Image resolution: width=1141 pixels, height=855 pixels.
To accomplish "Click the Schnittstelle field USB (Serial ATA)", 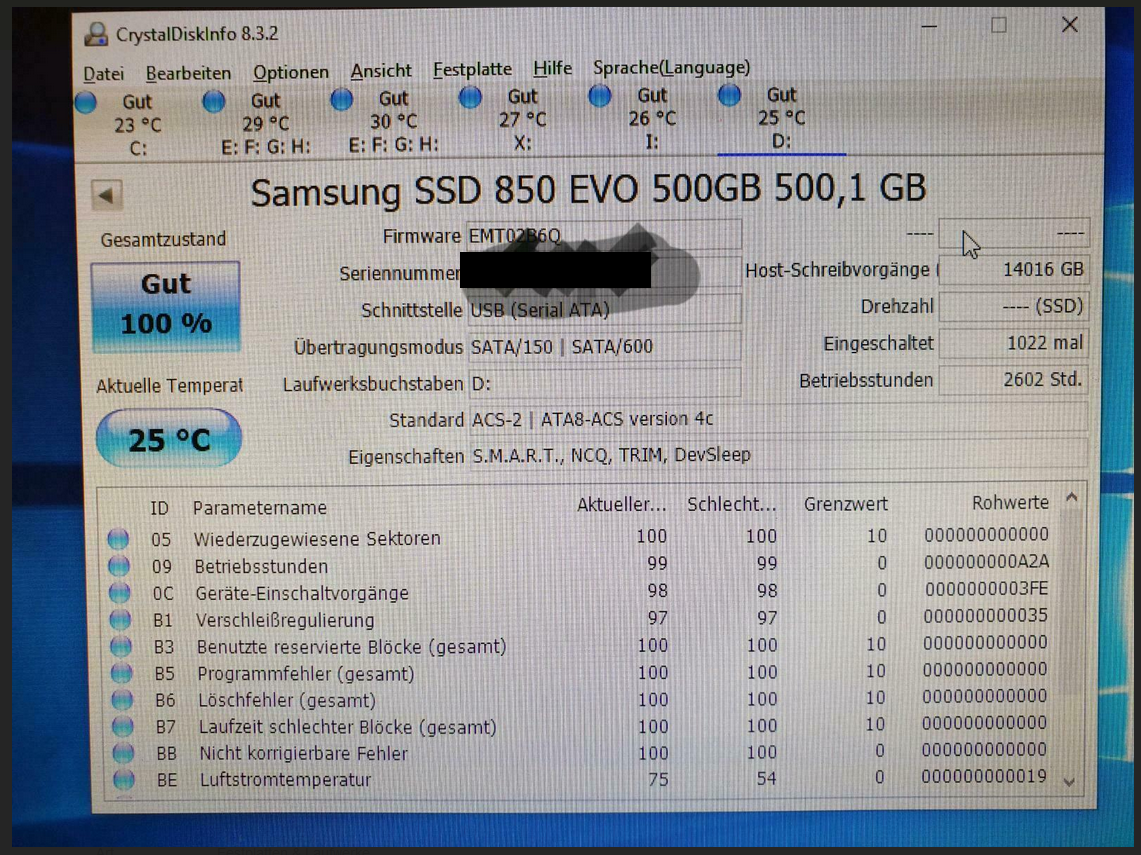I will pyautogui.click(x=603, y=309).
